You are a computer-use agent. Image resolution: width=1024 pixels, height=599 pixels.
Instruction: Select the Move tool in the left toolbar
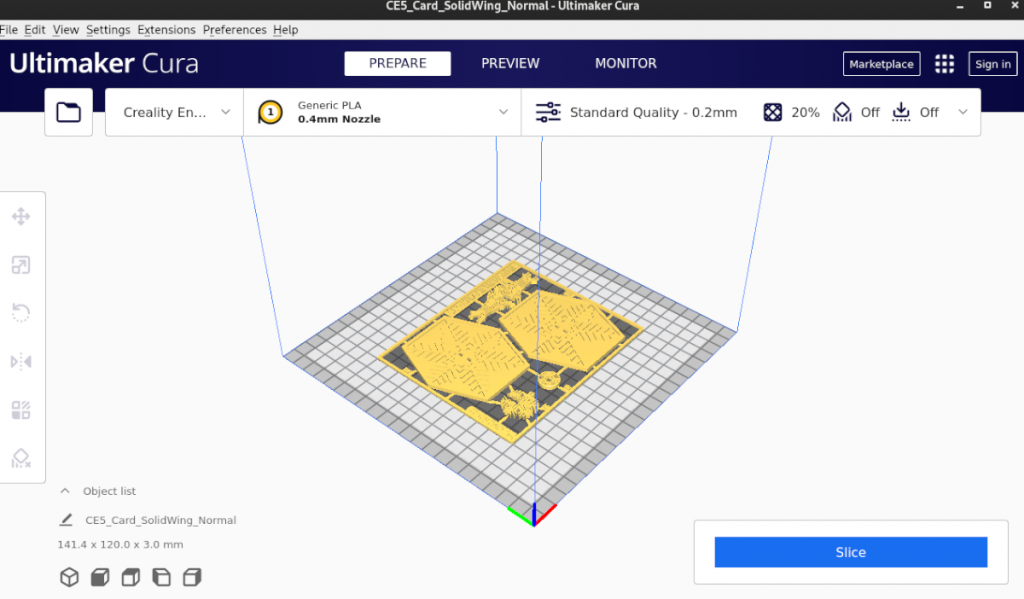(22, 215)
